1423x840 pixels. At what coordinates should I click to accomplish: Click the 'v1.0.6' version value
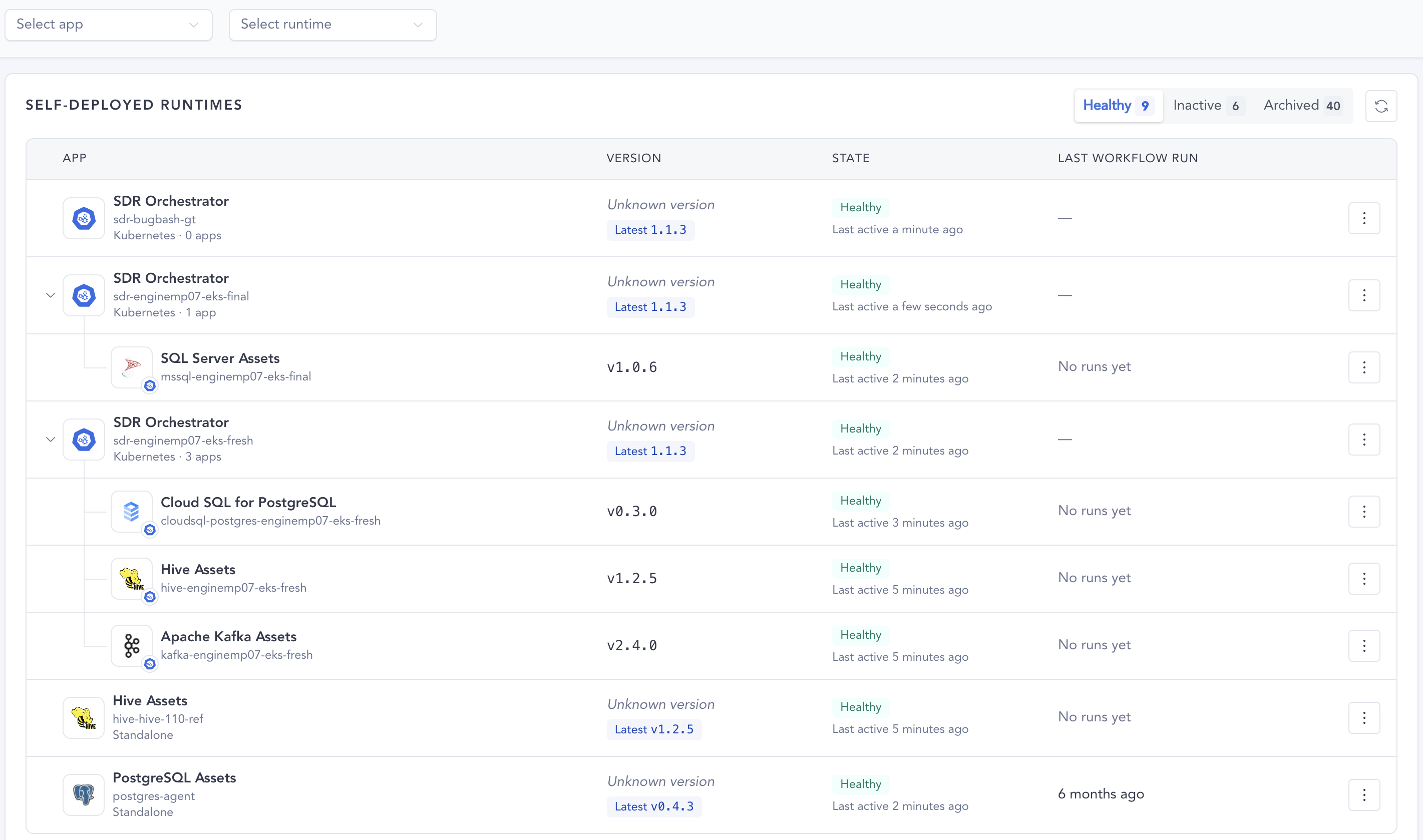tap(632, 367)
